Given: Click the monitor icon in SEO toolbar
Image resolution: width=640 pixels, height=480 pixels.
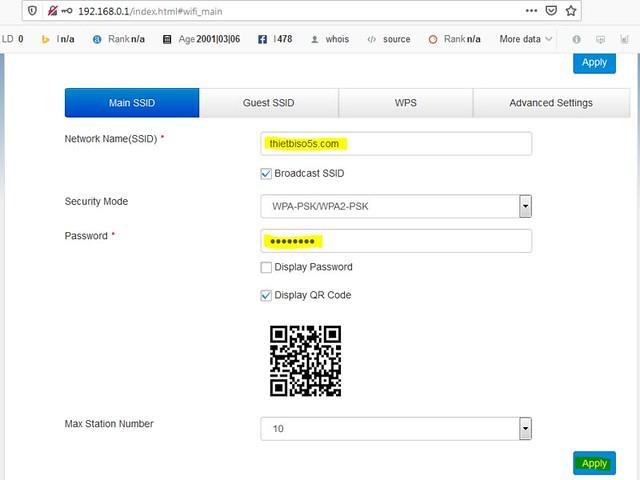Looking at the screenshot, I should tap(600, 39).
